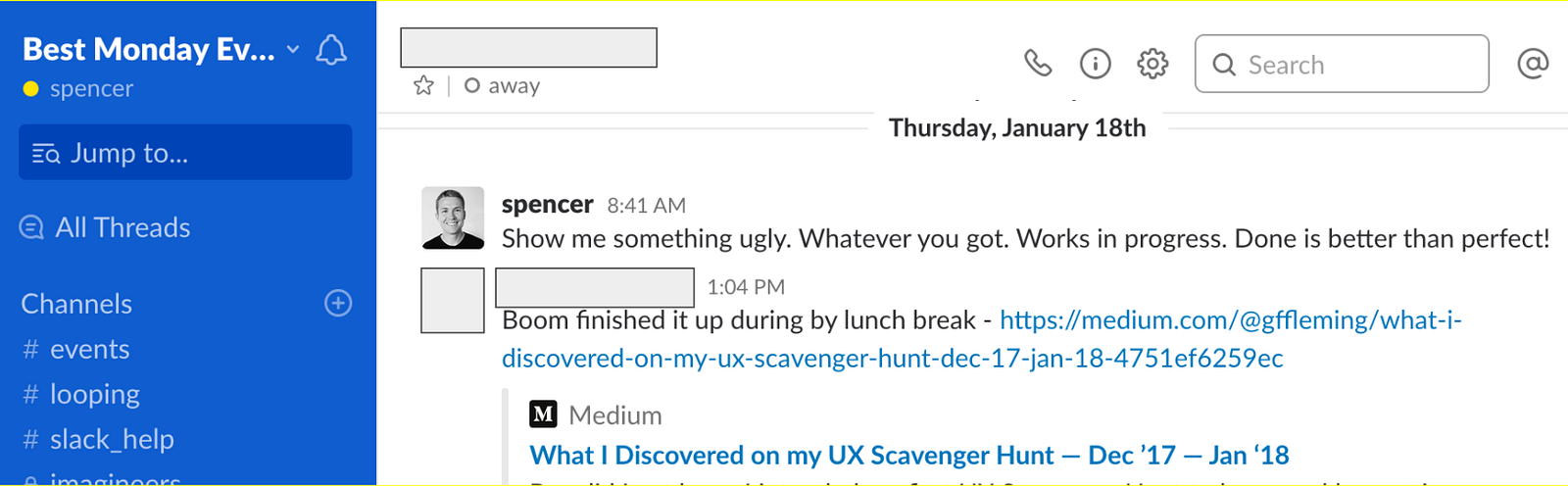This screenshot has height=486, width=1568.
Task: Open conversation details info icon
Action: click(1095, 65)
